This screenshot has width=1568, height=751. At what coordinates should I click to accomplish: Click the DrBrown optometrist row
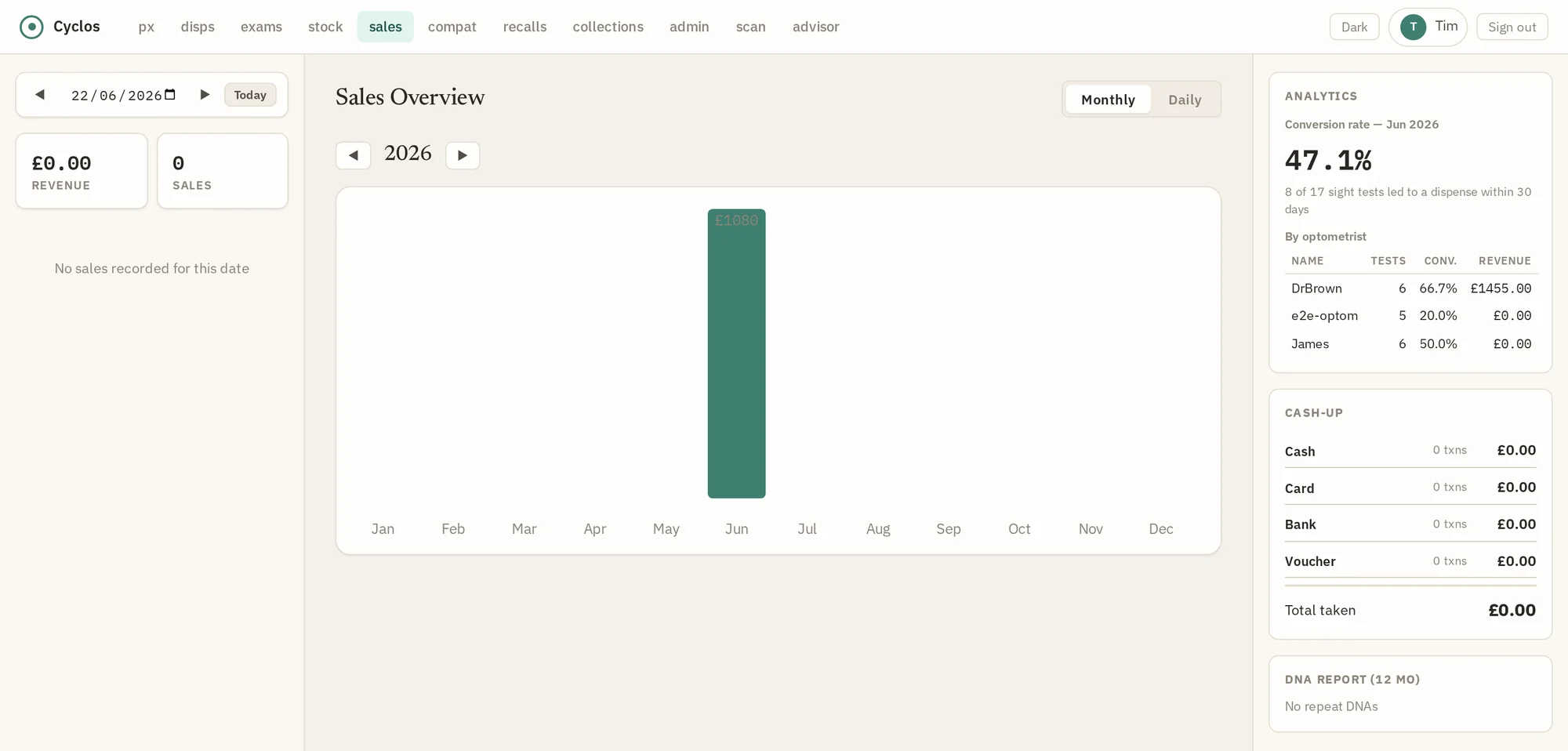tap(1410, 288)
